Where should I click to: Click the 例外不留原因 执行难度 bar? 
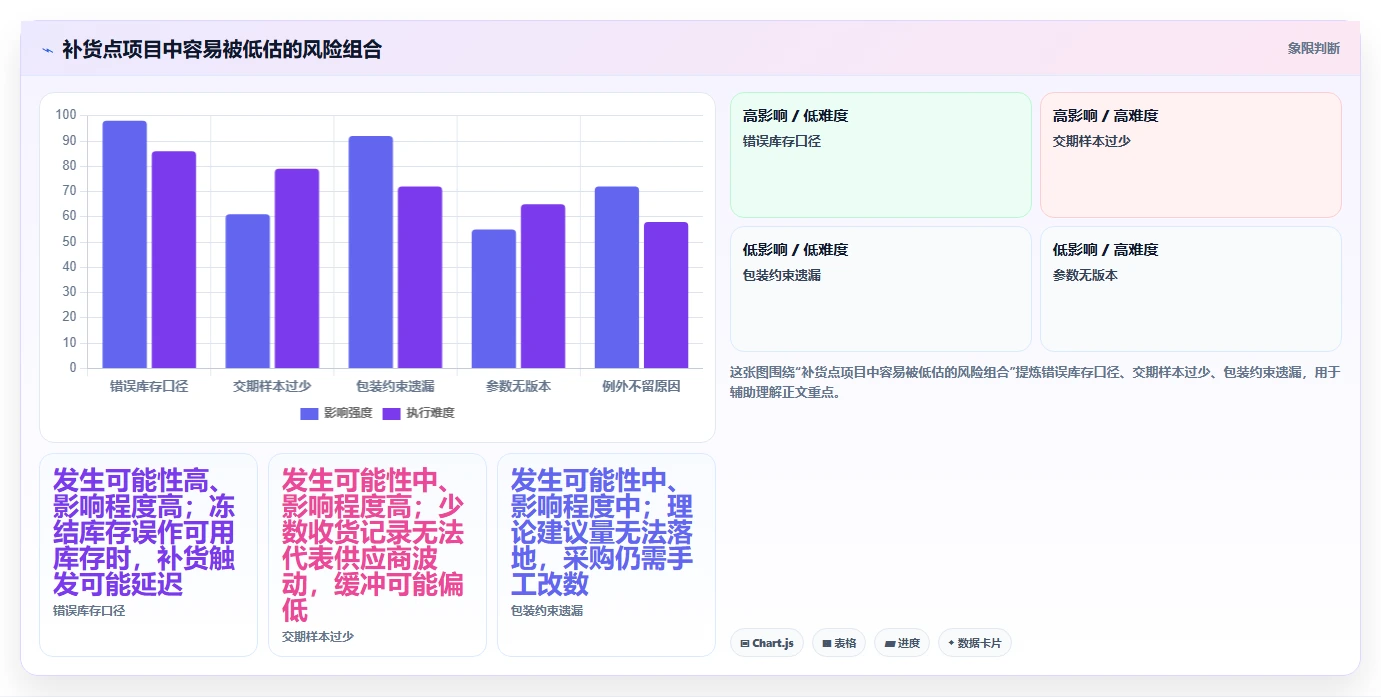click(x=666, y=295)
